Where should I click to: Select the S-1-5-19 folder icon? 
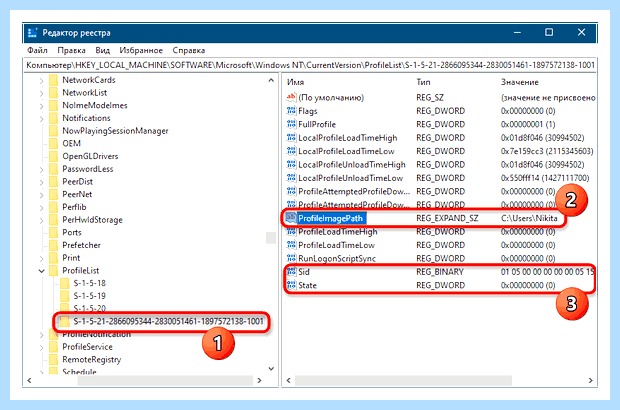click(65, 296)
